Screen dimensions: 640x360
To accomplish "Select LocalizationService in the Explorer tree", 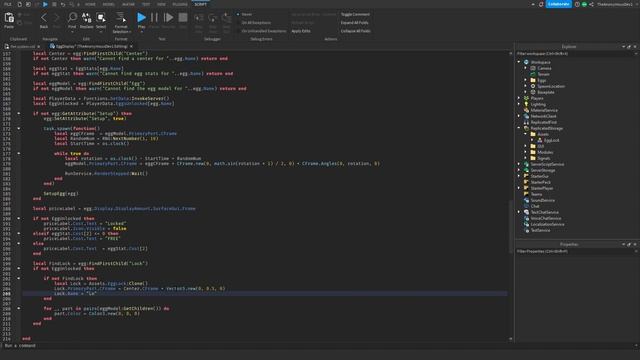I will (x=547, y=224).
